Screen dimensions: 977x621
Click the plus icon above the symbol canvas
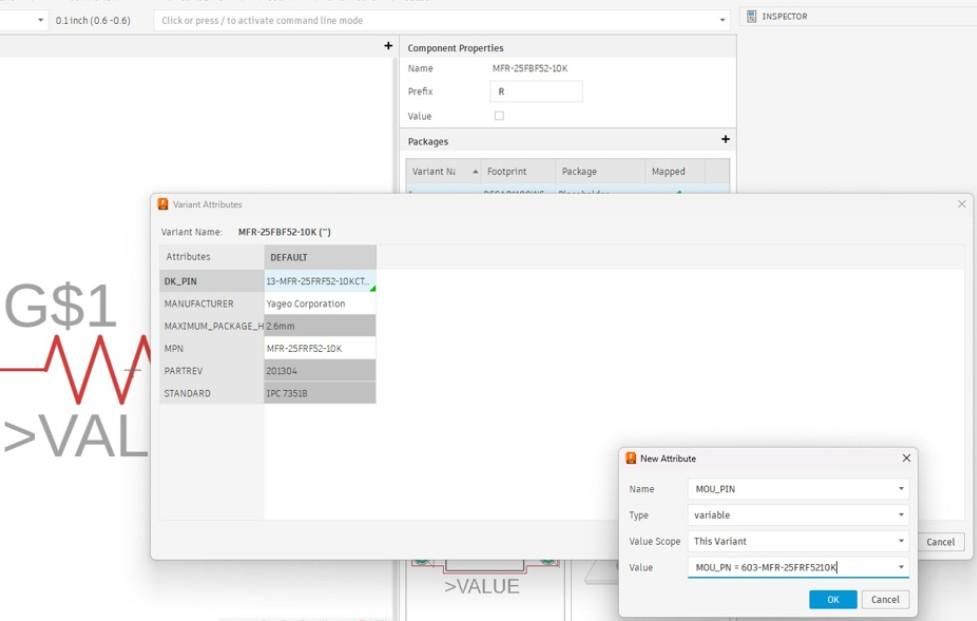point(388,46)
